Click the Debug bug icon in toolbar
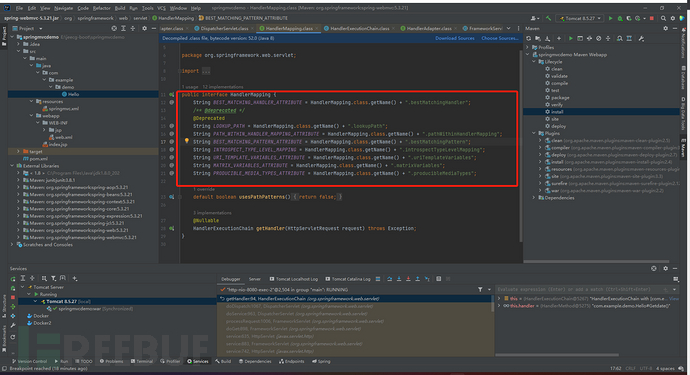This screenshot has height=375, width=690. (620, 18)
